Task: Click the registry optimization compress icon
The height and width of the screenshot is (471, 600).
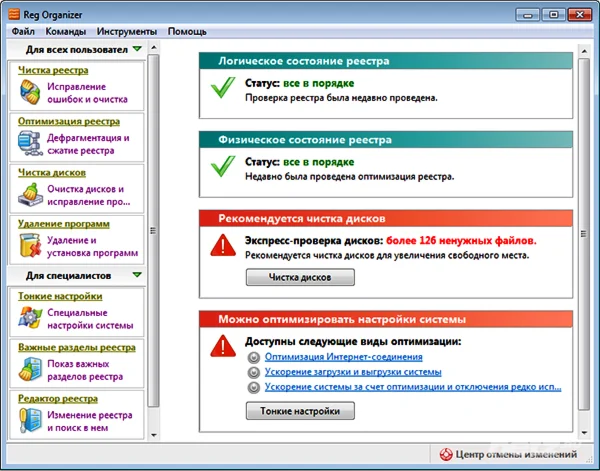Action: point(30,143)
